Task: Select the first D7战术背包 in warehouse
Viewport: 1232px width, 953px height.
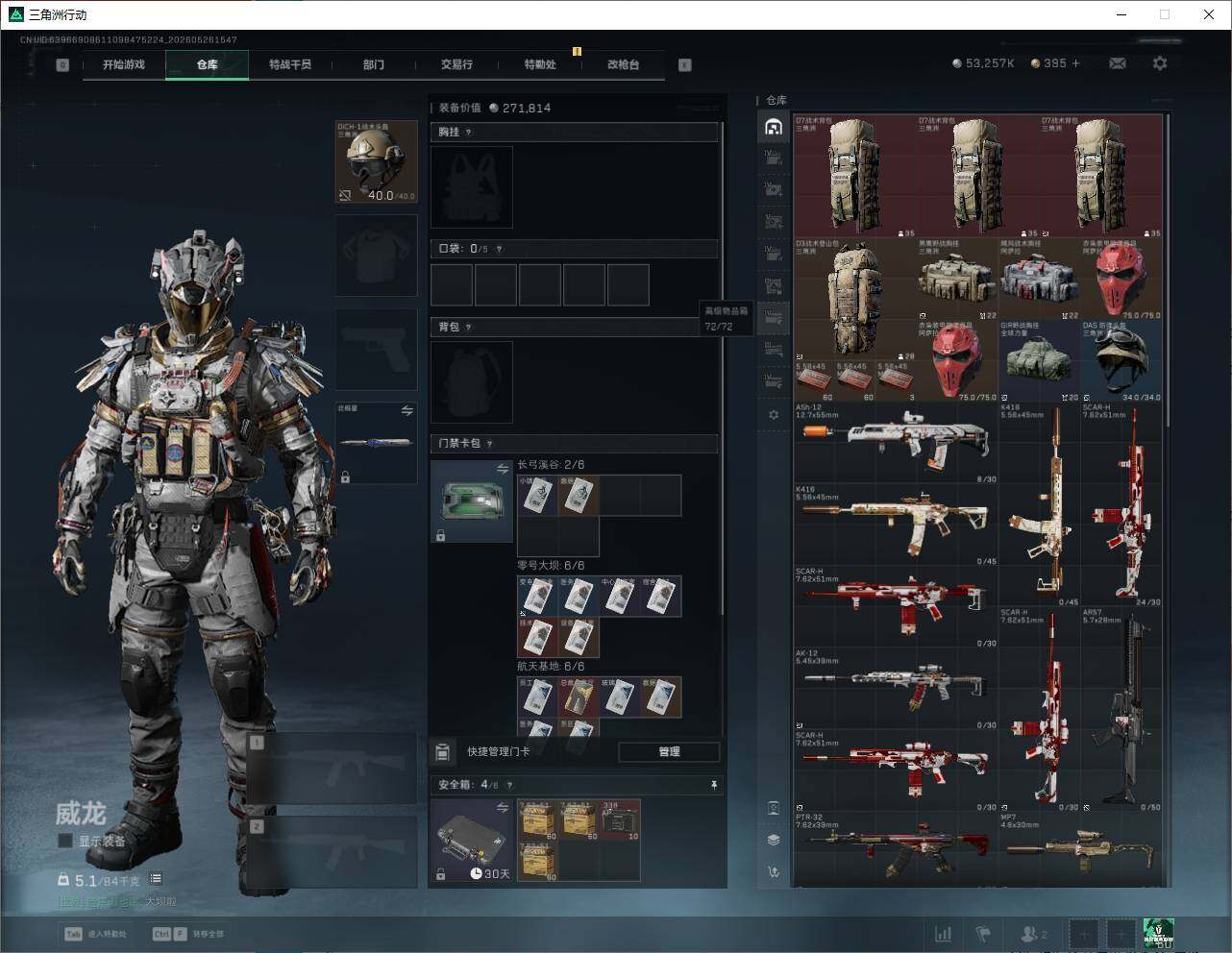Action: pyautogui.click(x=855, y=176)
